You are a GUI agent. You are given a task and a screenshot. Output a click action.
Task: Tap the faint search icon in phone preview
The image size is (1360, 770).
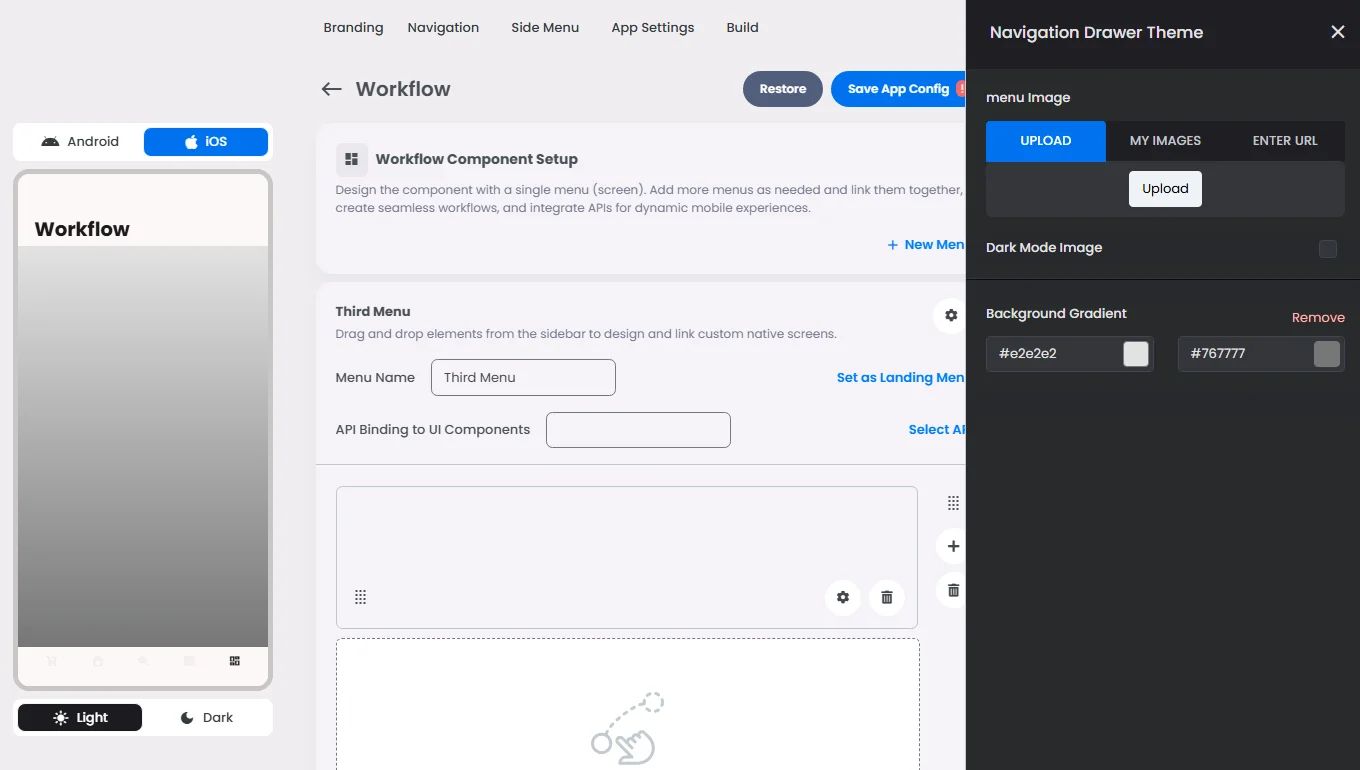tap(143, 661)
